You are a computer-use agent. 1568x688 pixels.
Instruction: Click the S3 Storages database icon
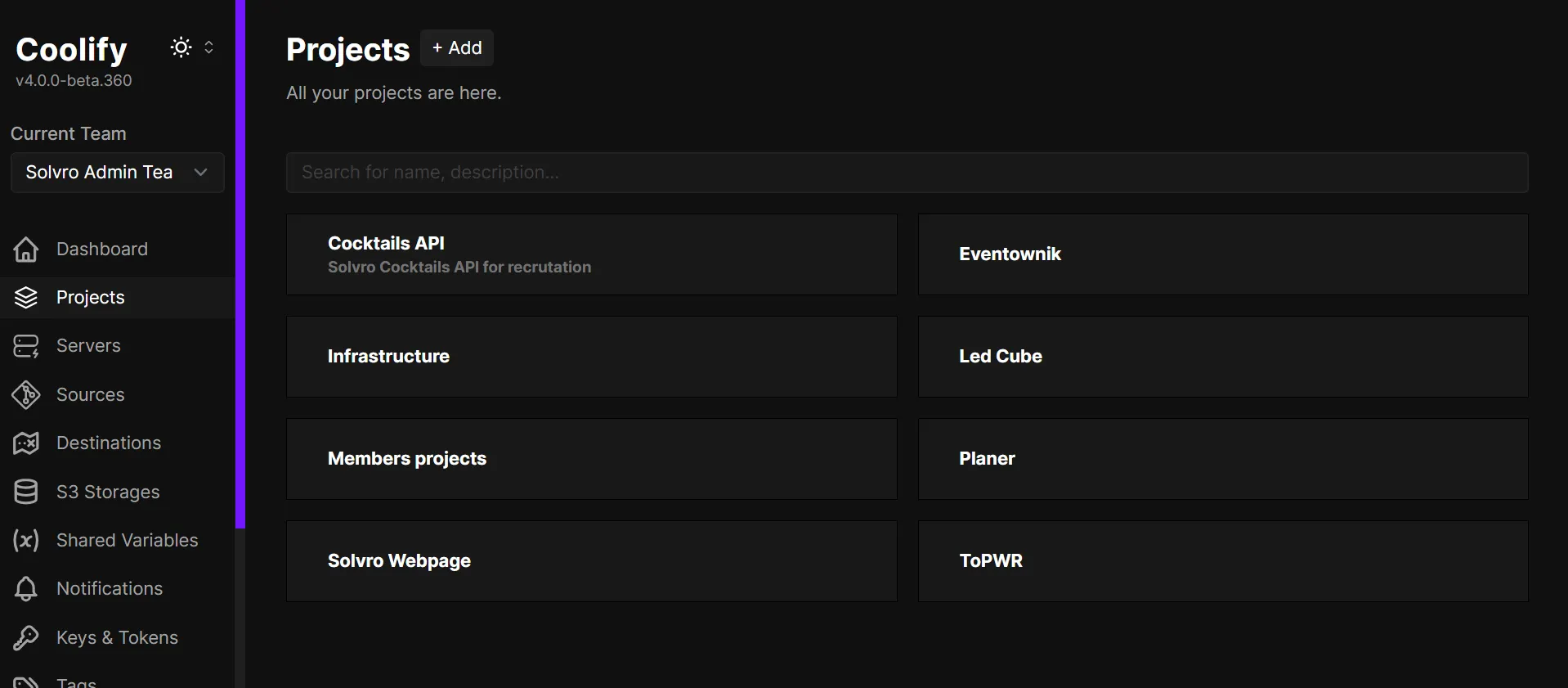[x=26, y=492]
